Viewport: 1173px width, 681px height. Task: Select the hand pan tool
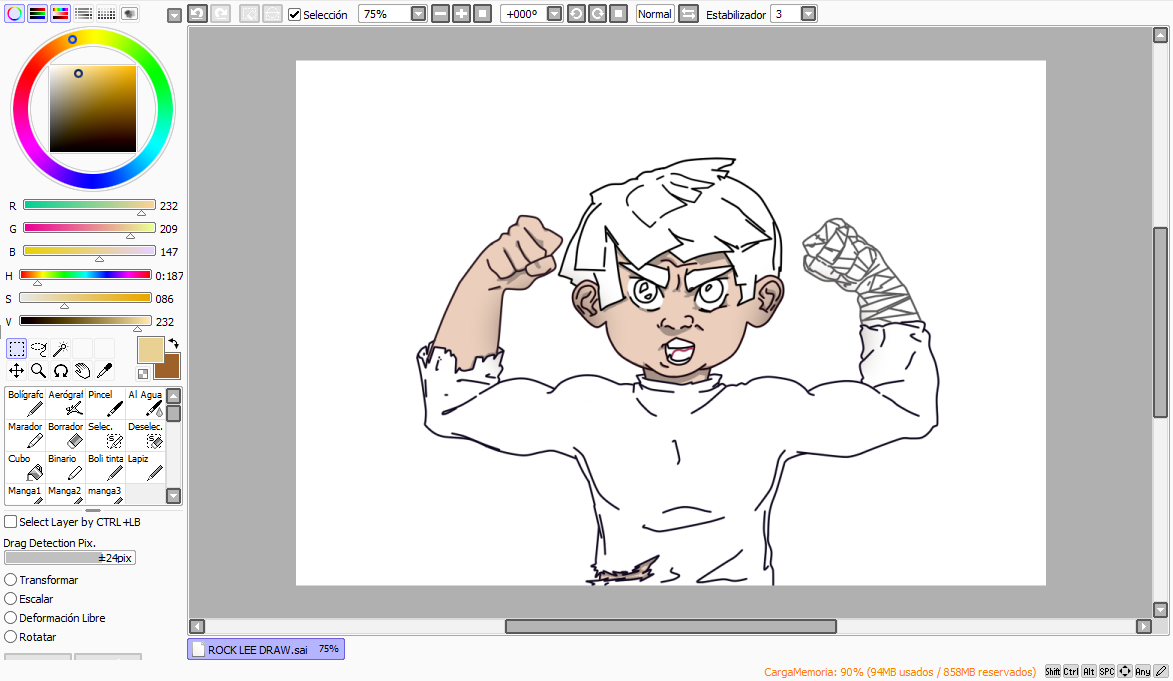click(x=82, y=370)
